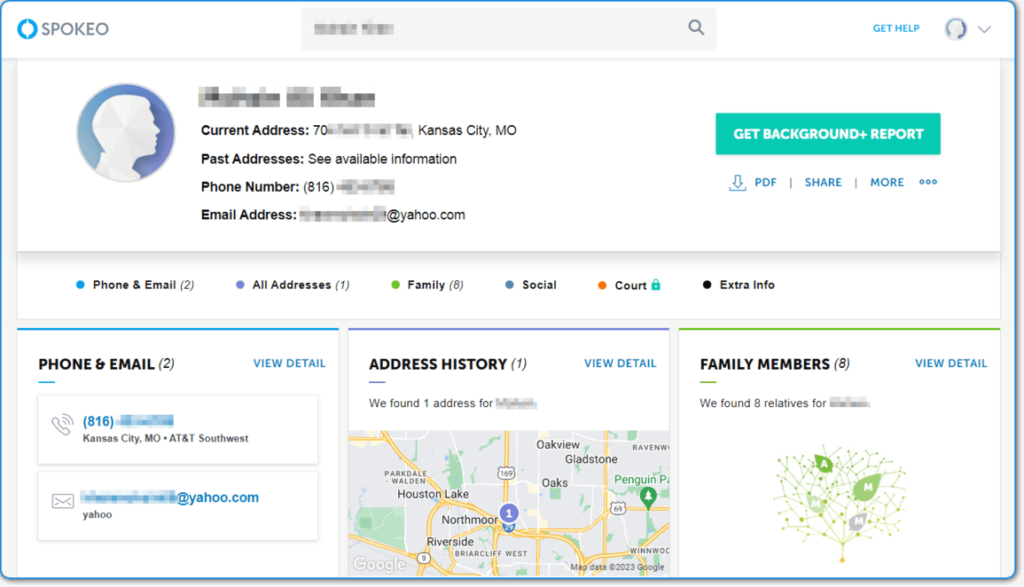The height and width of the screenshot is (587, 1024).
Task: Open the MORE options menu
Action: (x=886, y=182)
